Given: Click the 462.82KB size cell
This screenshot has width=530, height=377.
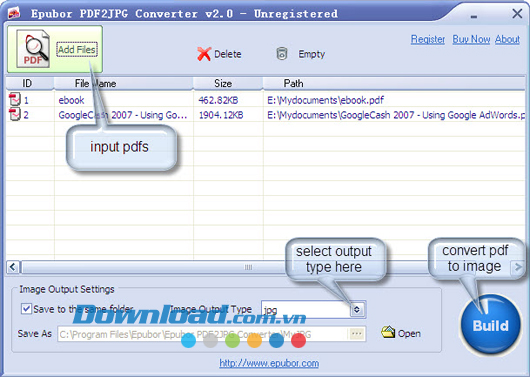Looking at the screenshot, I should point(218,100).
